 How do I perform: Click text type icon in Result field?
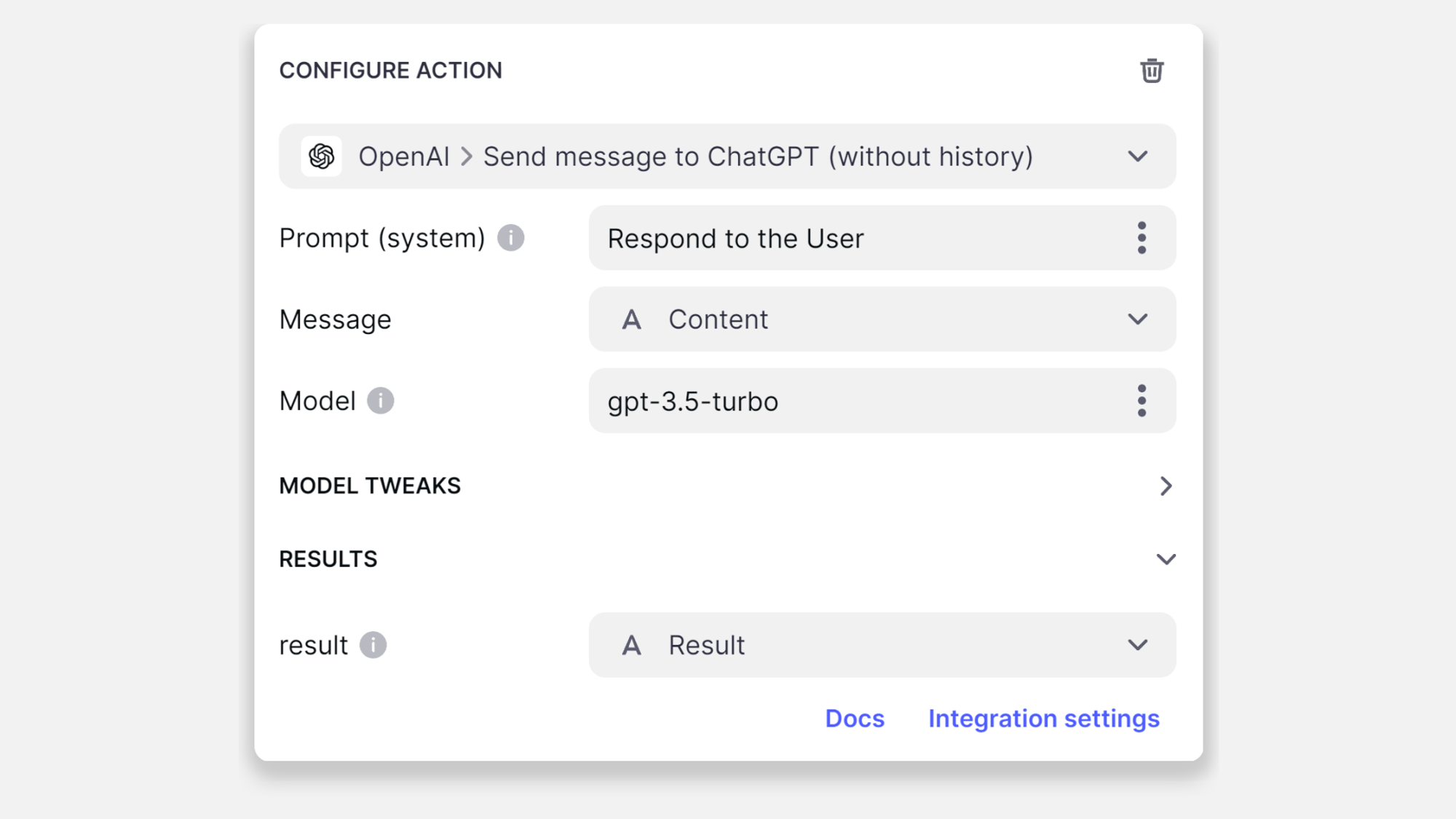(631, 645)
